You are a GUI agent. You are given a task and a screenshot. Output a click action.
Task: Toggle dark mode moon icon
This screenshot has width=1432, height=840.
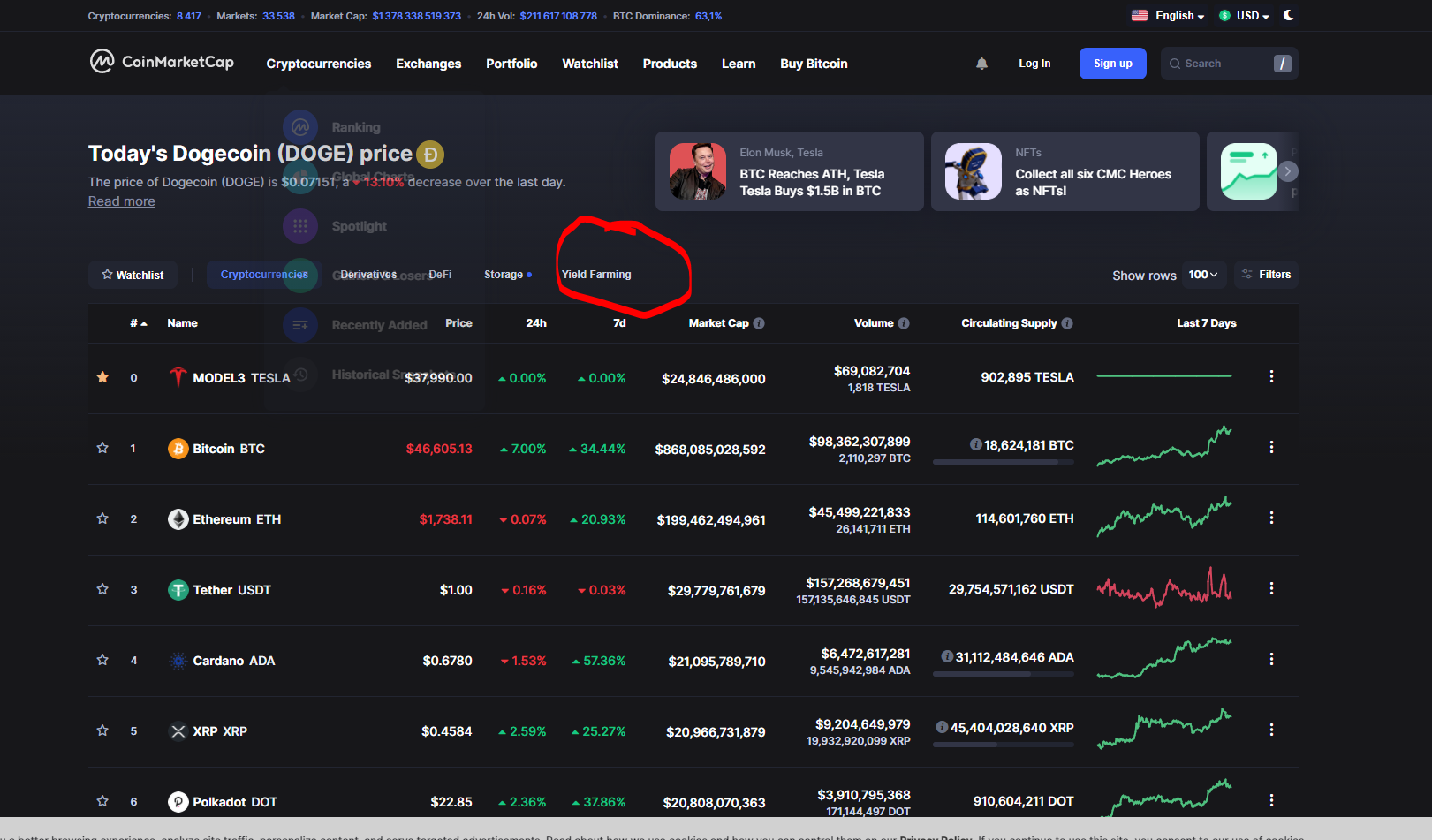(x=1289, y=15)
